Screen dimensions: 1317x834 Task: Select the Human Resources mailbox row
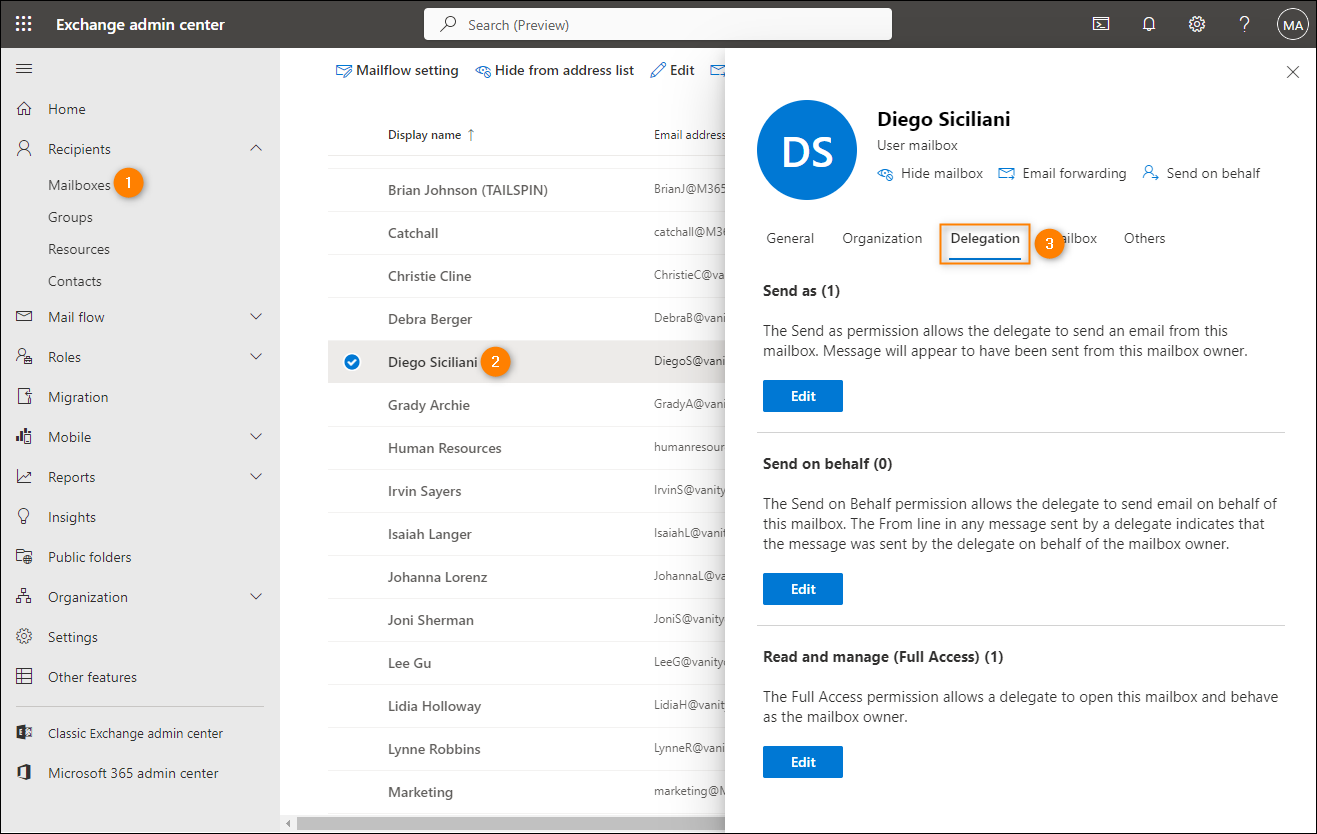[x=526, y=448]
